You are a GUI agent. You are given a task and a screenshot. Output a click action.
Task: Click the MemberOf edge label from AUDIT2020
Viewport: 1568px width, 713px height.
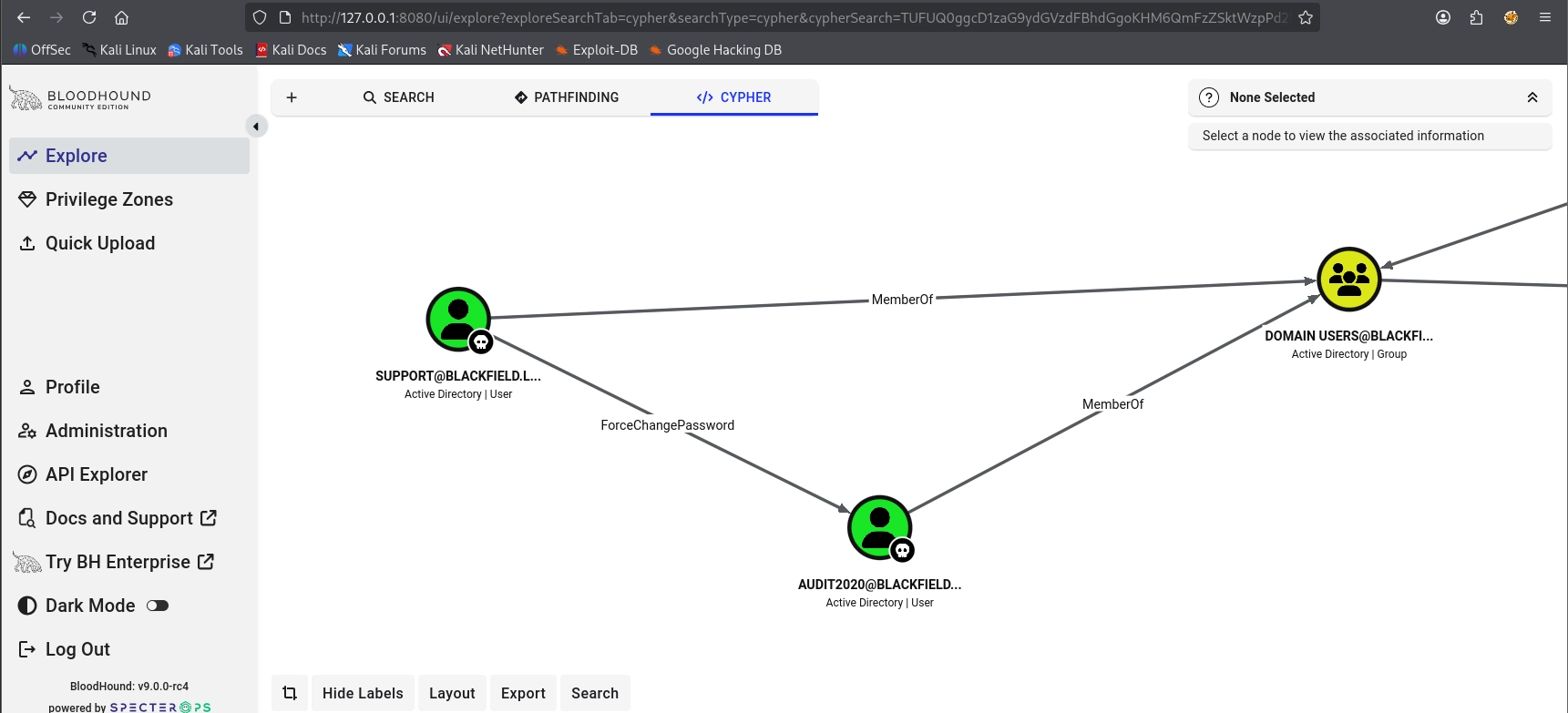[1112, 404]
